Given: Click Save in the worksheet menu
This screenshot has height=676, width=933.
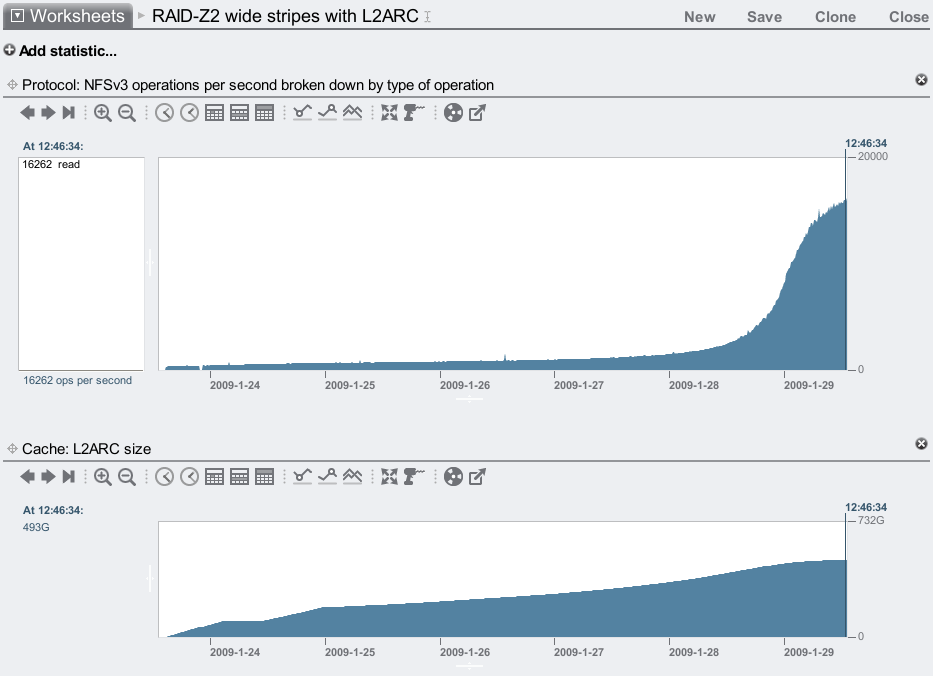Looking at the screenshot, I should (764, 17).
